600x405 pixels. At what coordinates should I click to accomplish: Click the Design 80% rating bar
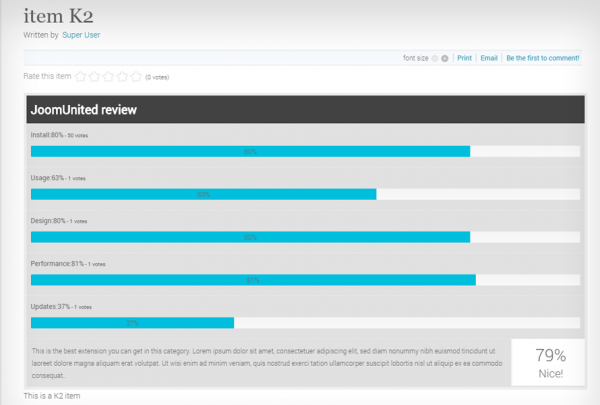tap(305, 237)
